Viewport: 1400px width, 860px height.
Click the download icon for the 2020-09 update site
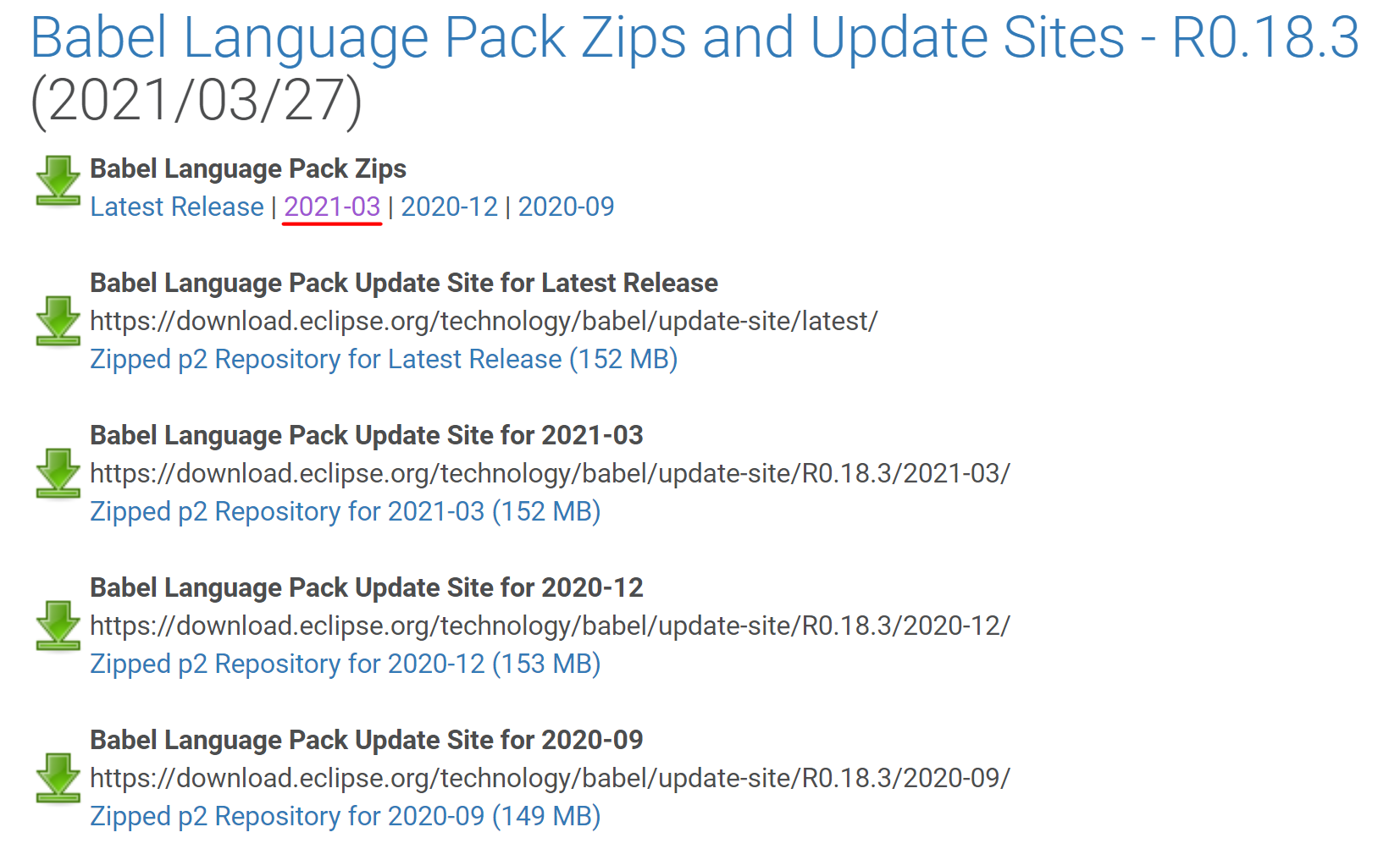pos(58,778)
